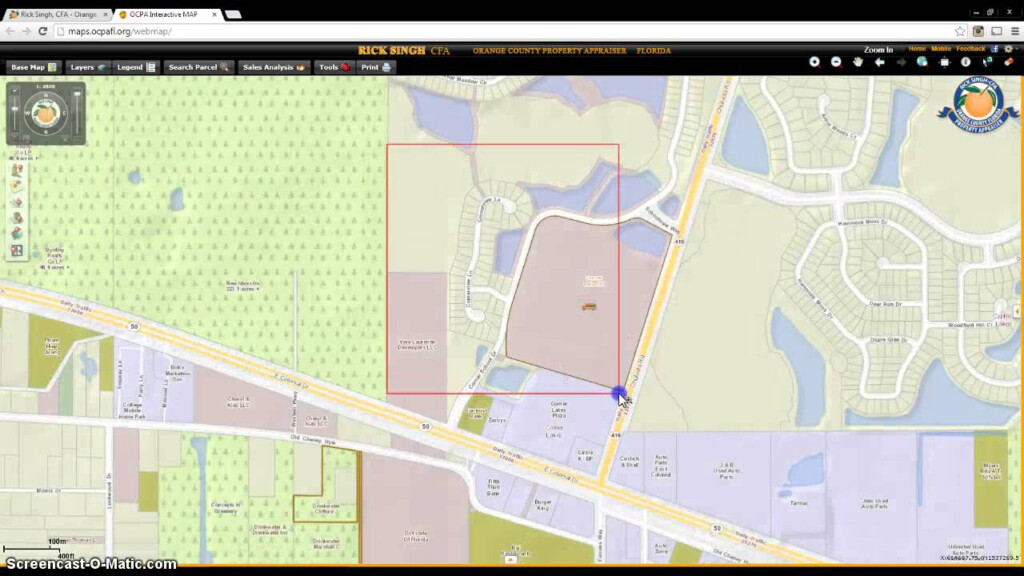
Task: Pan north using compass N
Action: [x=46, y=95]
